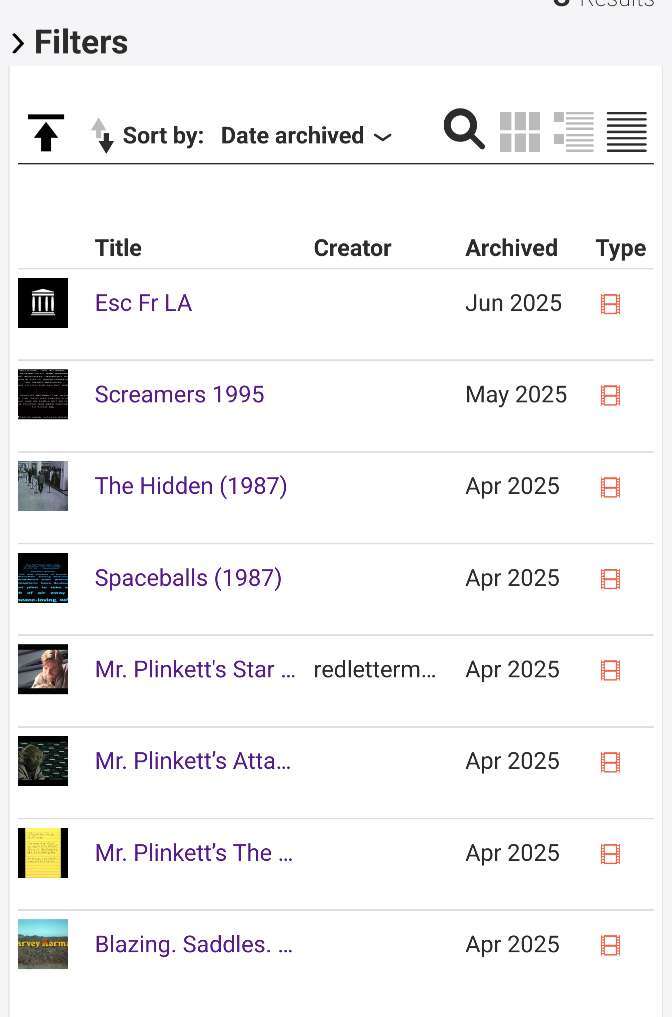The width and height of the screenshot is (672, 1017).
Task: Click film icon beside Blazing. Saddles.
Action: coord(610,945)
